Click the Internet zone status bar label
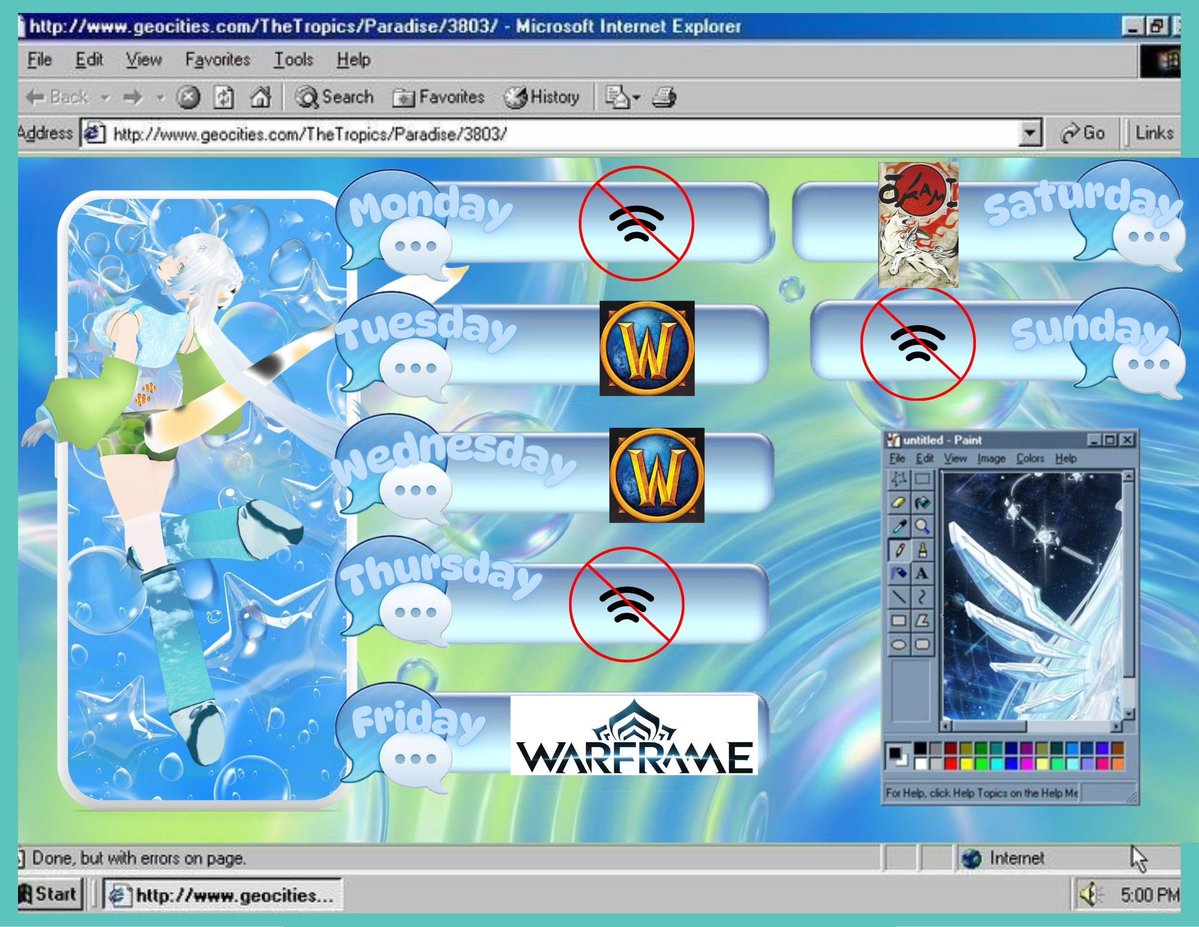This screenshot has width=1199, height=927. tap(1016, 858)
